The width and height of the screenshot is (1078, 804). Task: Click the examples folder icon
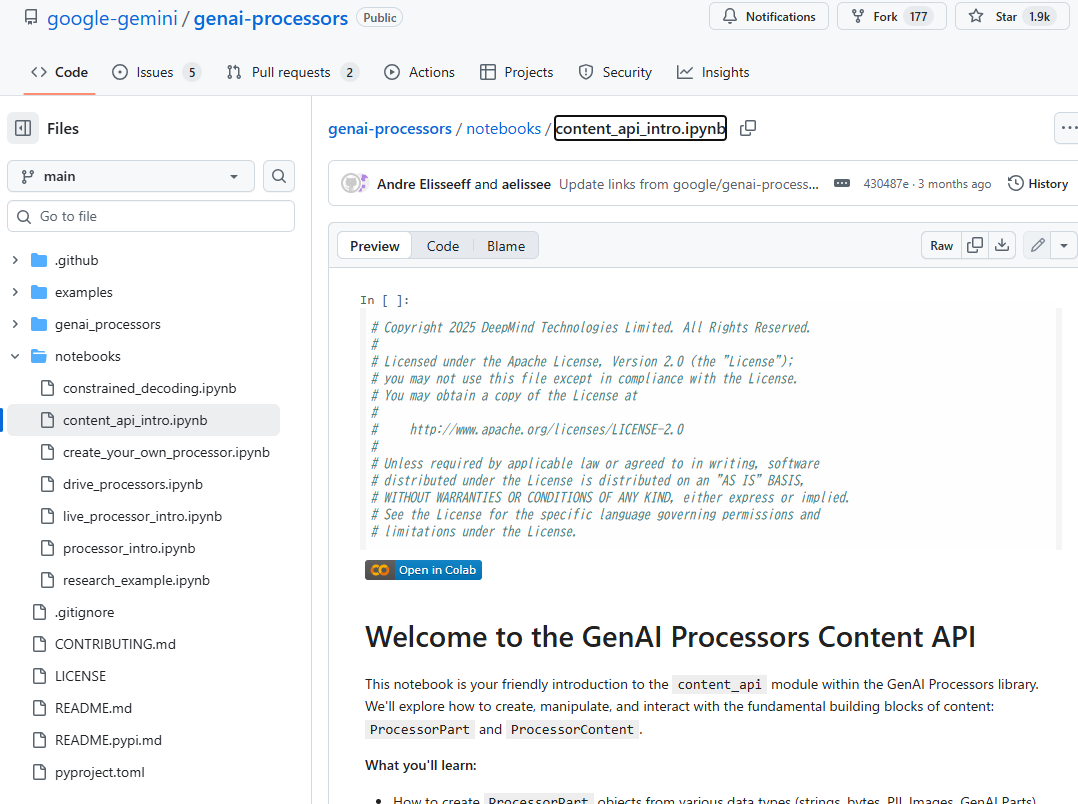(39, 292)
